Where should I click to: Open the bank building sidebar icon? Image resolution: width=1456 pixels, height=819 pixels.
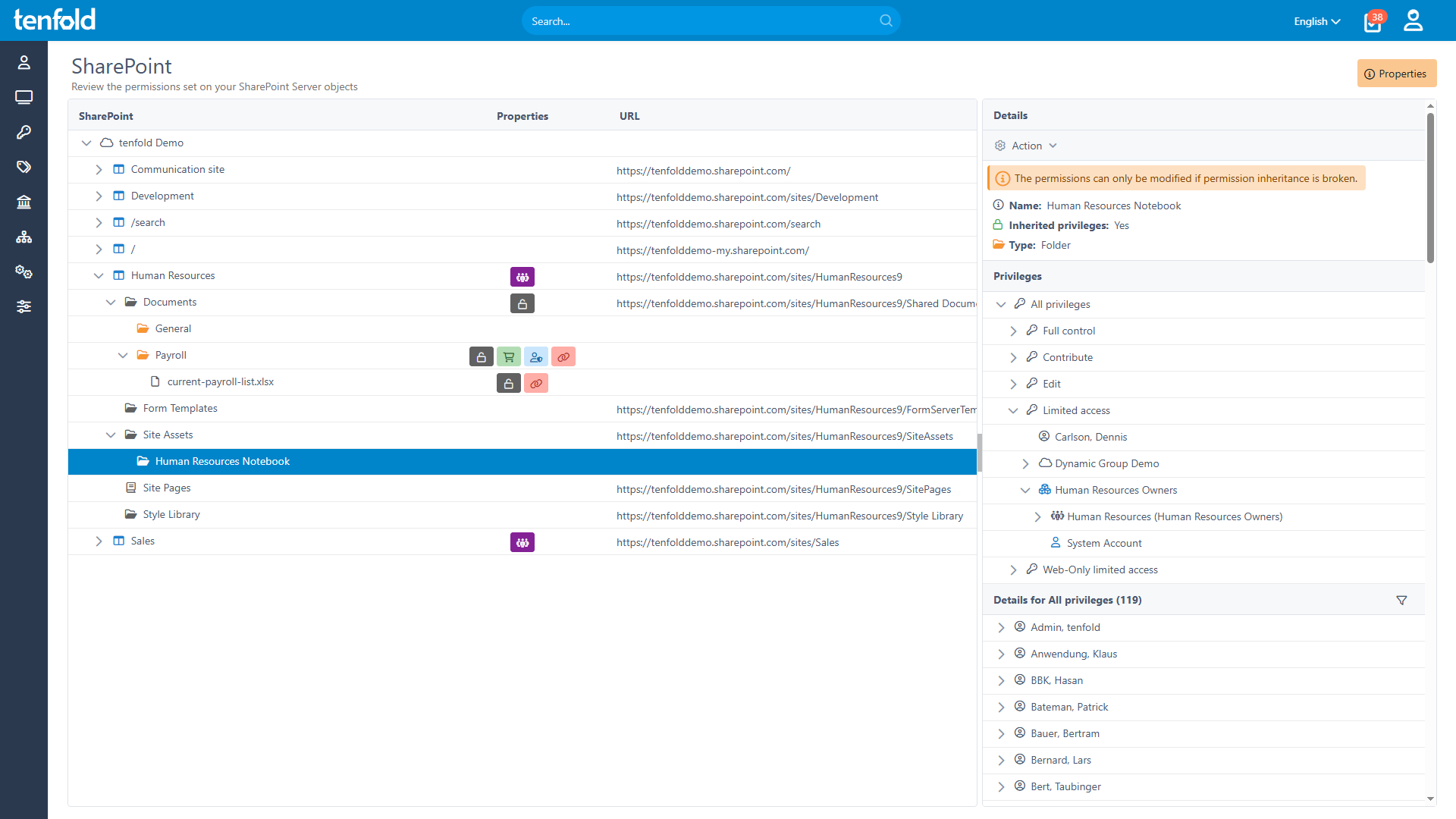pos(24,202)
